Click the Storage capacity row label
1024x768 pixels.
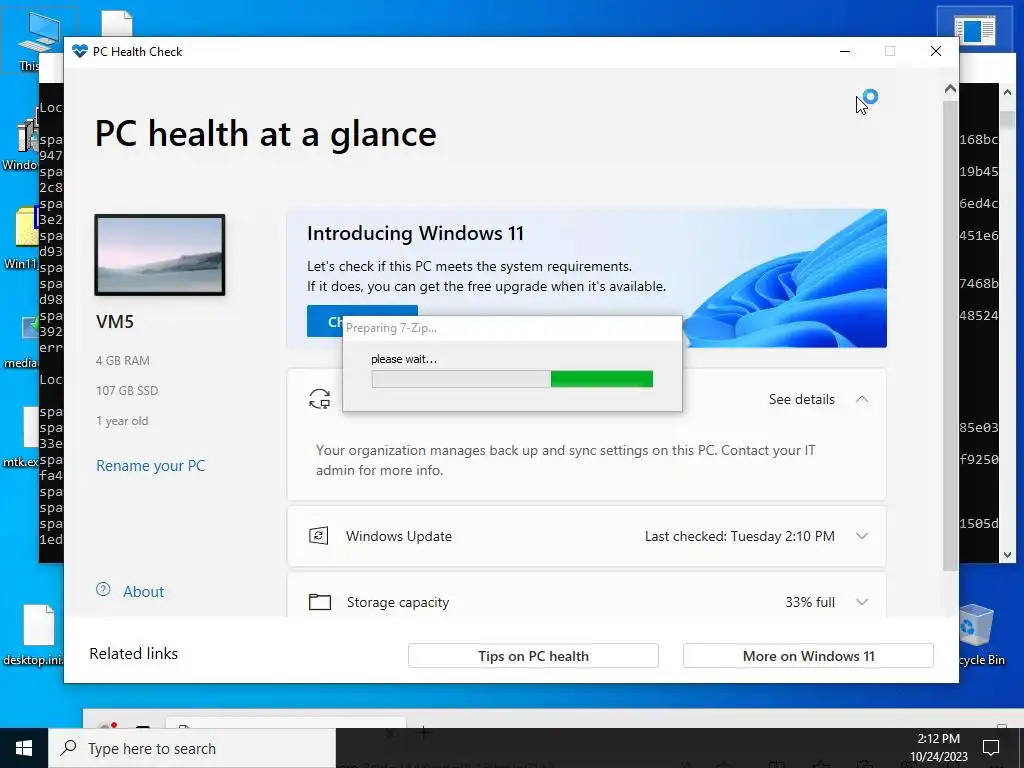coord(398,602)
